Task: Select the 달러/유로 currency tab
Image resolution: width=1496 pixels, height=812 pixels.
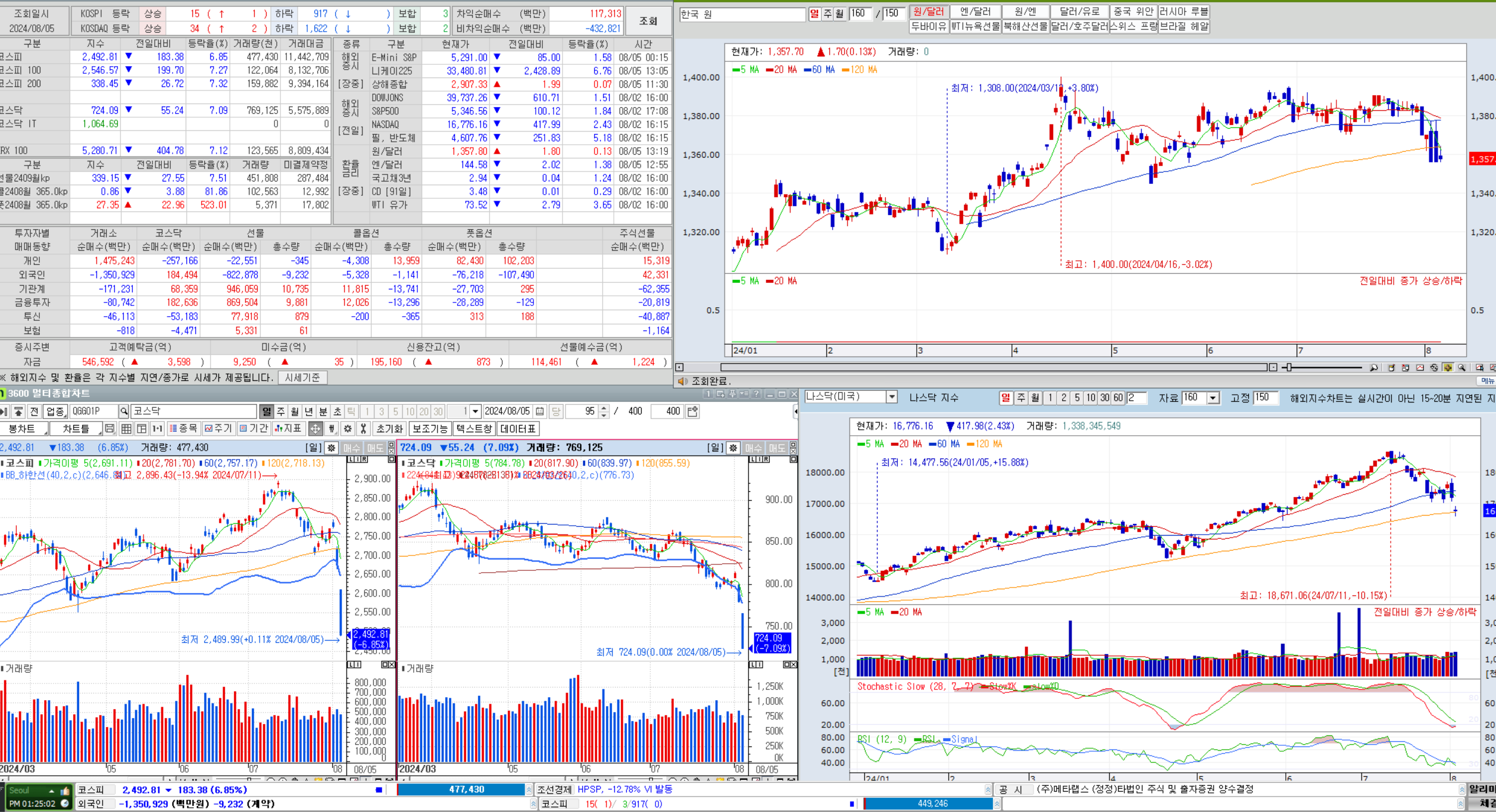Action: (1080, 12)
